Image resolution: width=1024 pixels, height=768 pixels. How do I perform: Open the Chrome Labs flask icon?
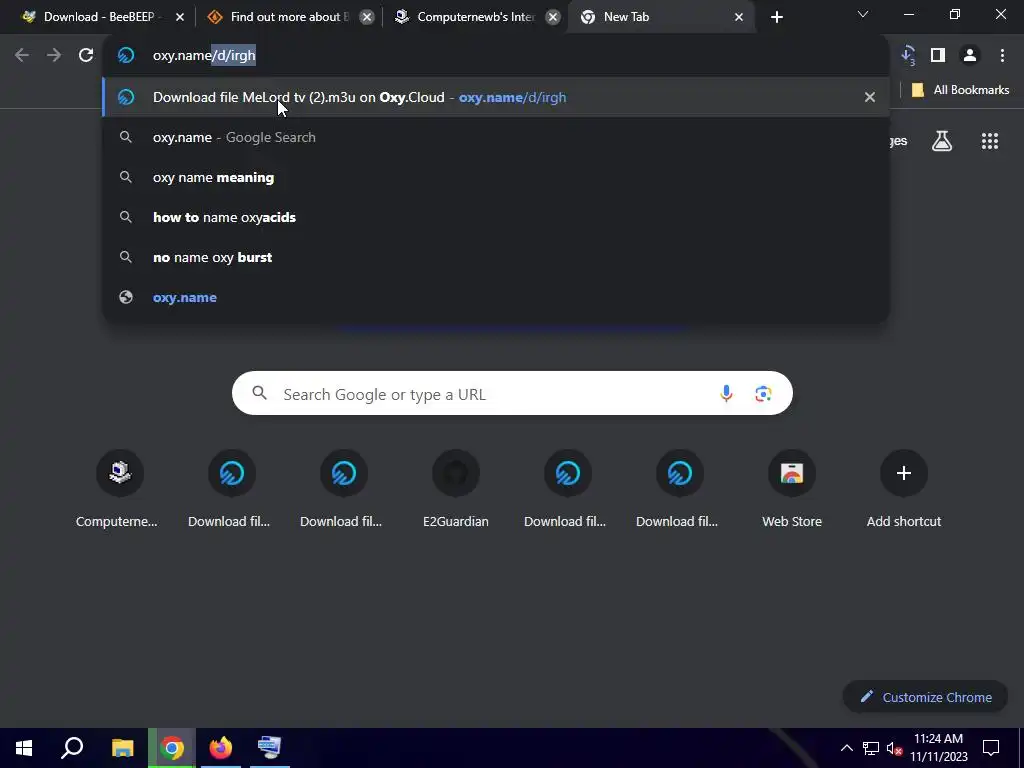(x=942, y=141)
